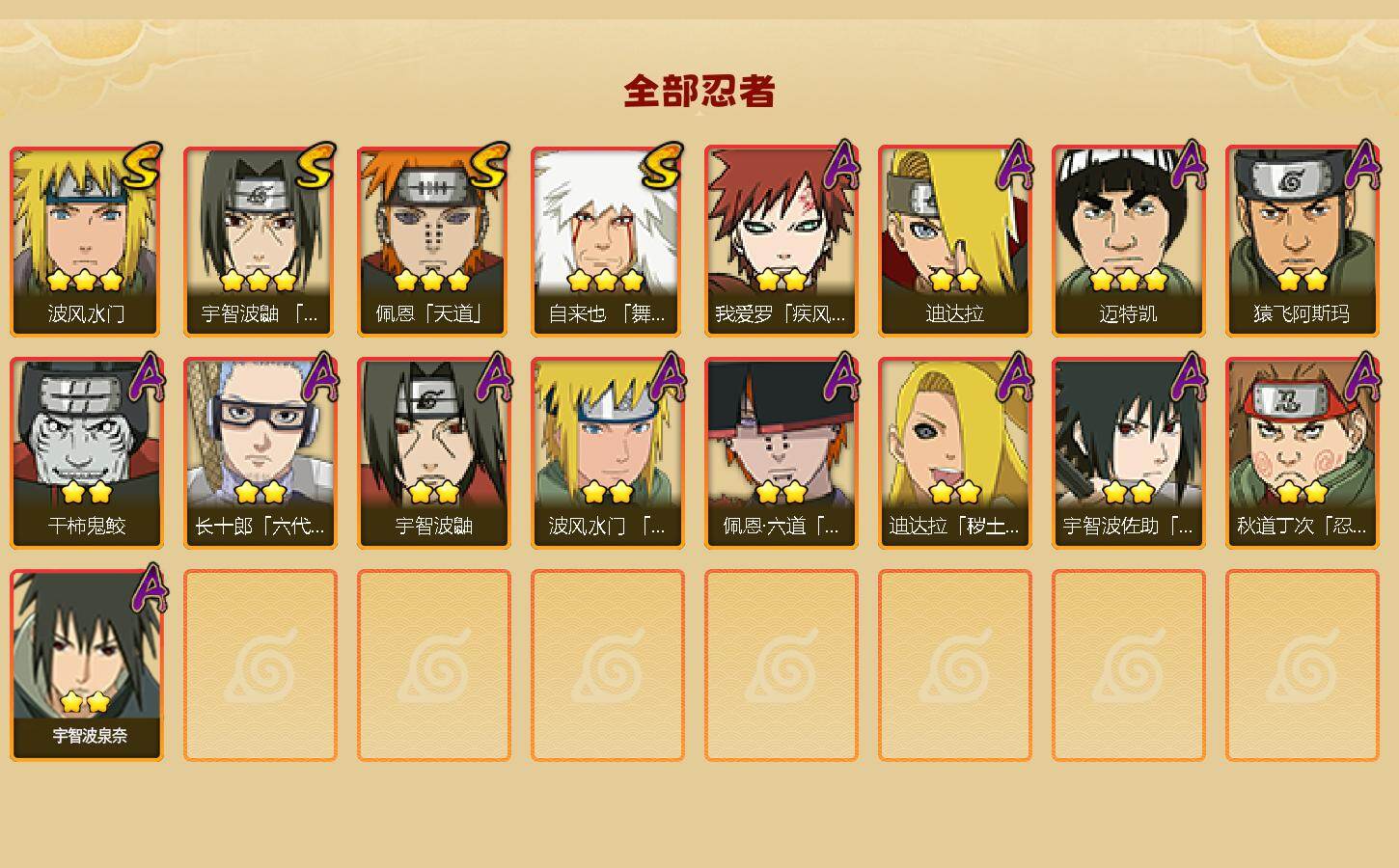Select the A-rank 波风水门 card in the second row
The width and height of the screenshot is (1399, 868).
608,453
